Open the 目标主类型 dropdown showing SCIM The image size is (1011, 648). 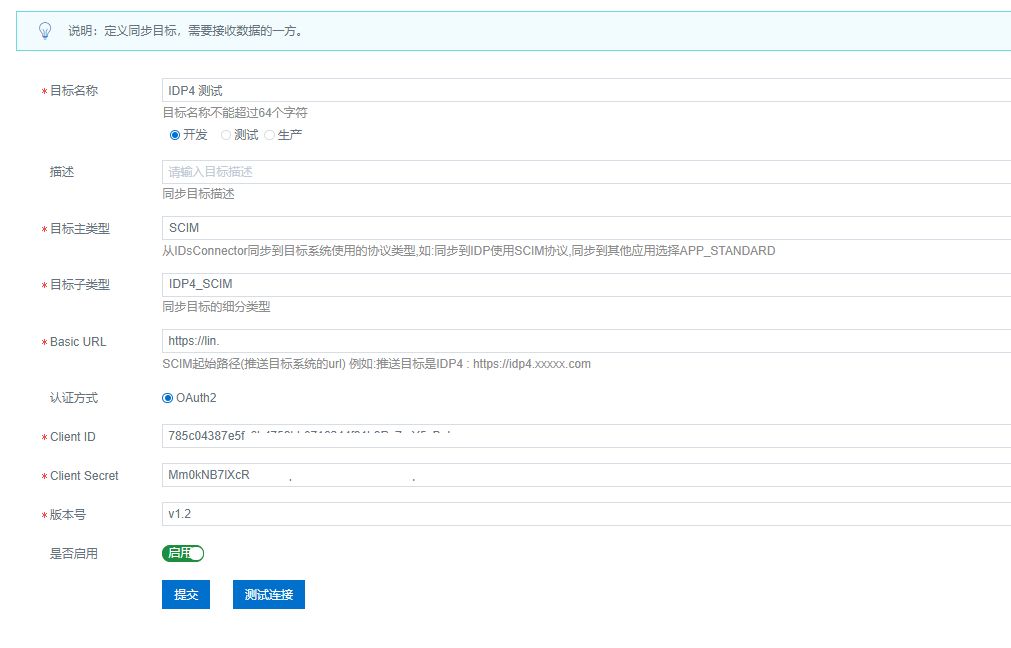coord(585,228)
